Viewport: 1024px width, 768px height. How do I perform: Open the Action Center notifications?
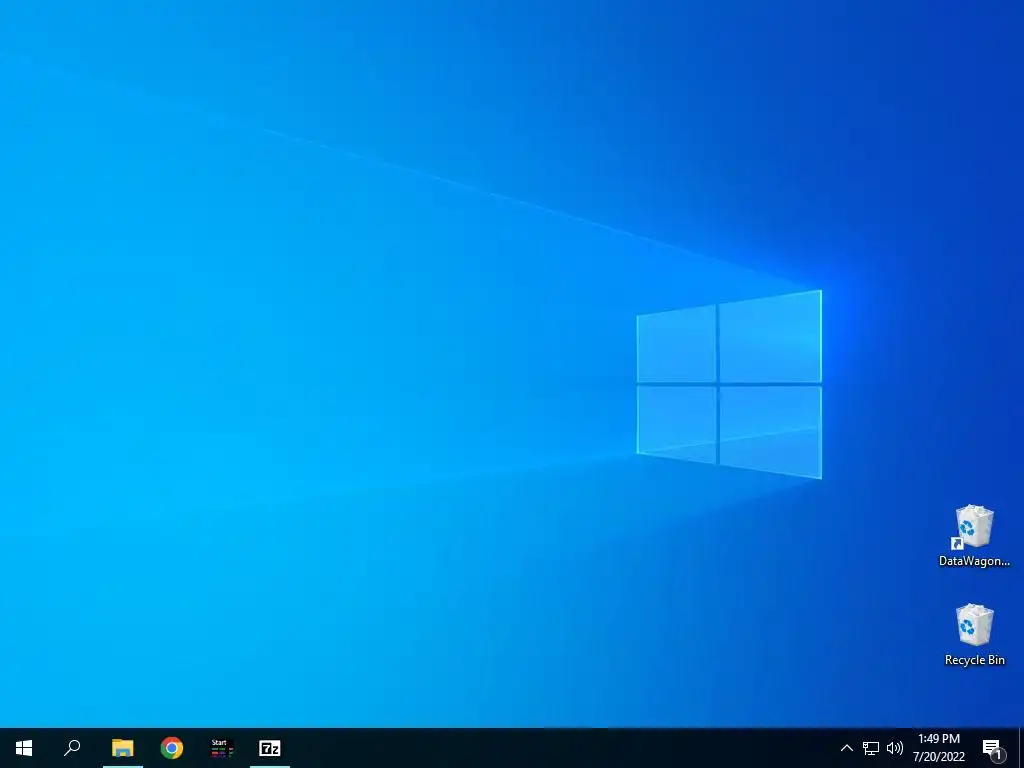(x=993, y=748)
